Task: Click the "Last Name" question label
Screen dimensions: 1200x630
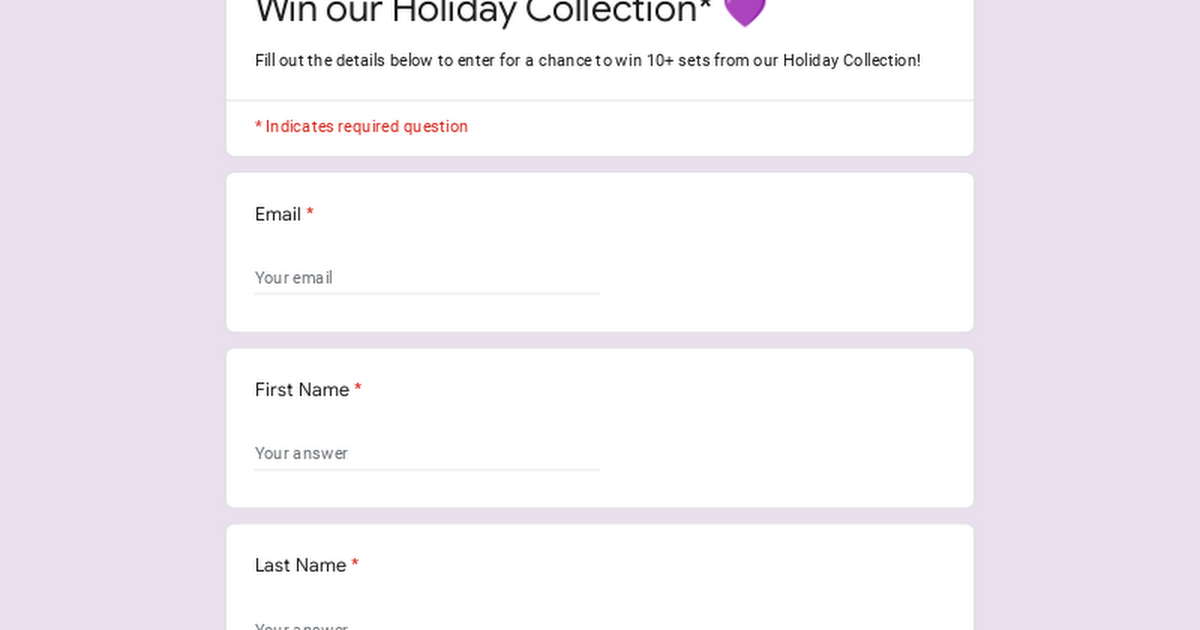Action: [x=300, y=565]
